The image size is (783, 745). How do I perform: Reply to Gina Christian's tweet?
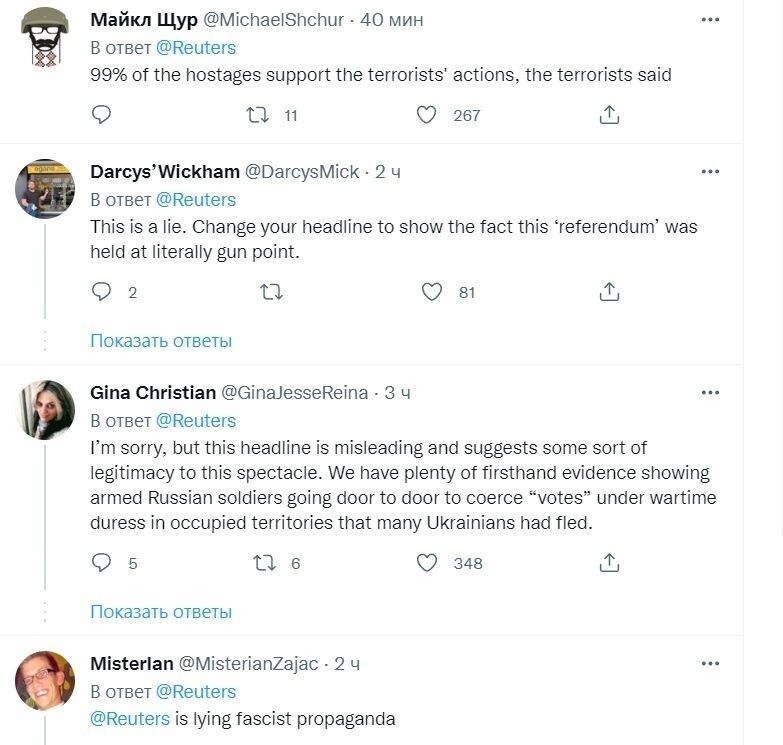[x=101, y=563]
